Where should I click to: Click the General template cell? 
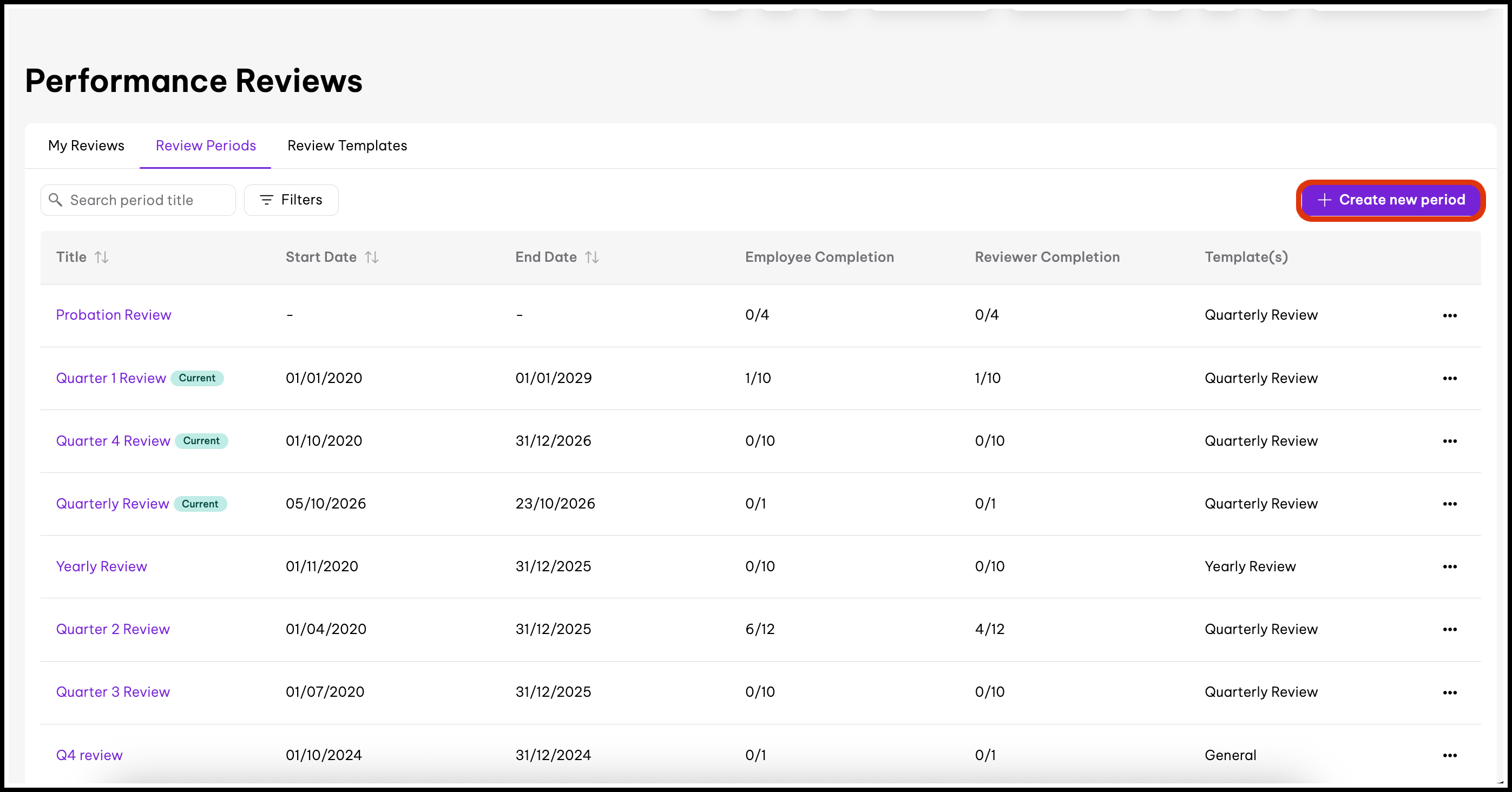pos(1230,756)
